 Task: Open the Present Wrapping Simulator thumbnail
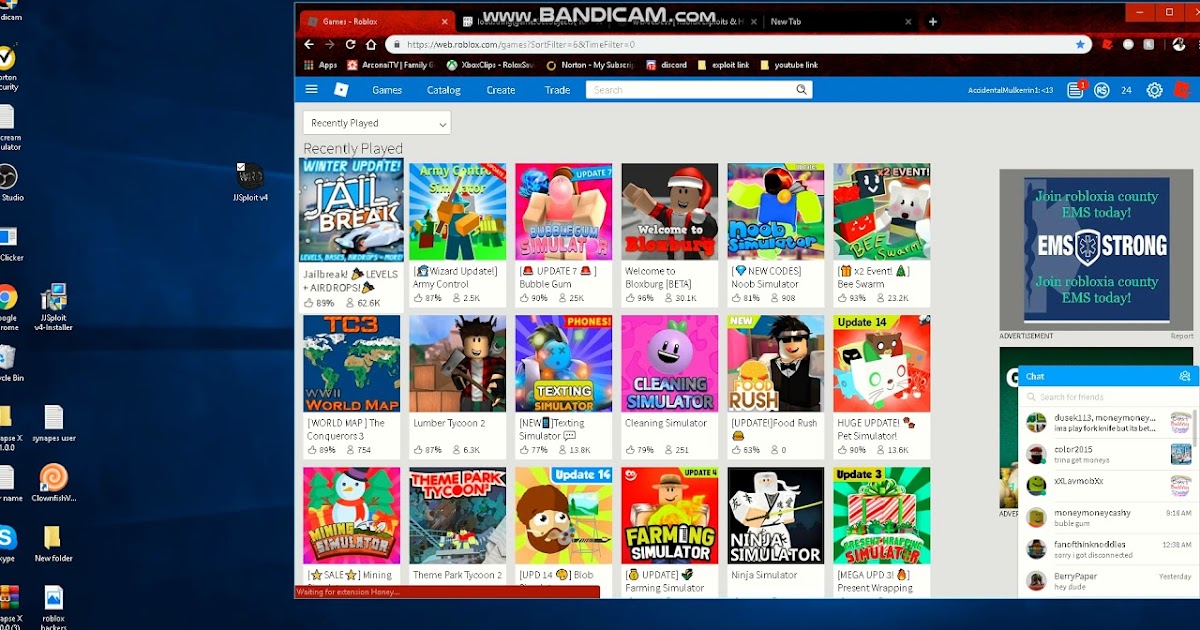coord(882,516)
